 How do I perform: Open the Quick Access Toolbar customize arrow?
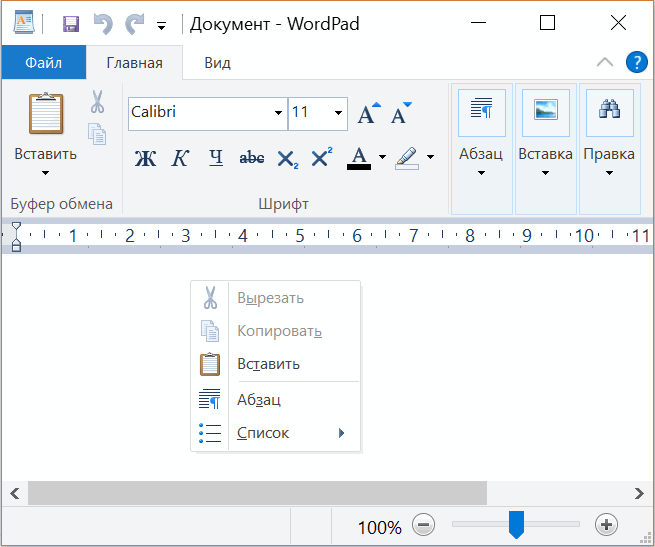pyautogui.click(x=161, y=26)
